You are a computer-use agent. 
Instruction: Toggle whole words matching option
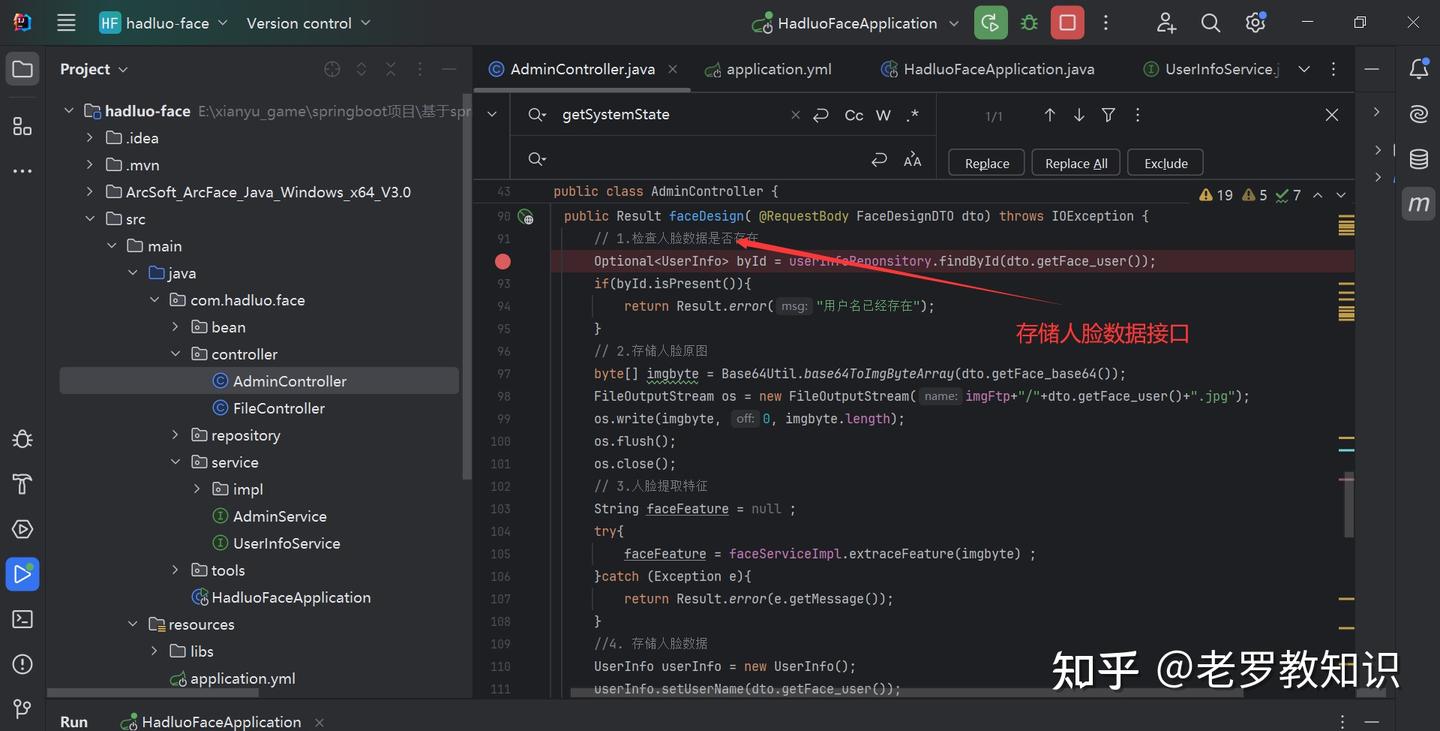pos(883,114)
